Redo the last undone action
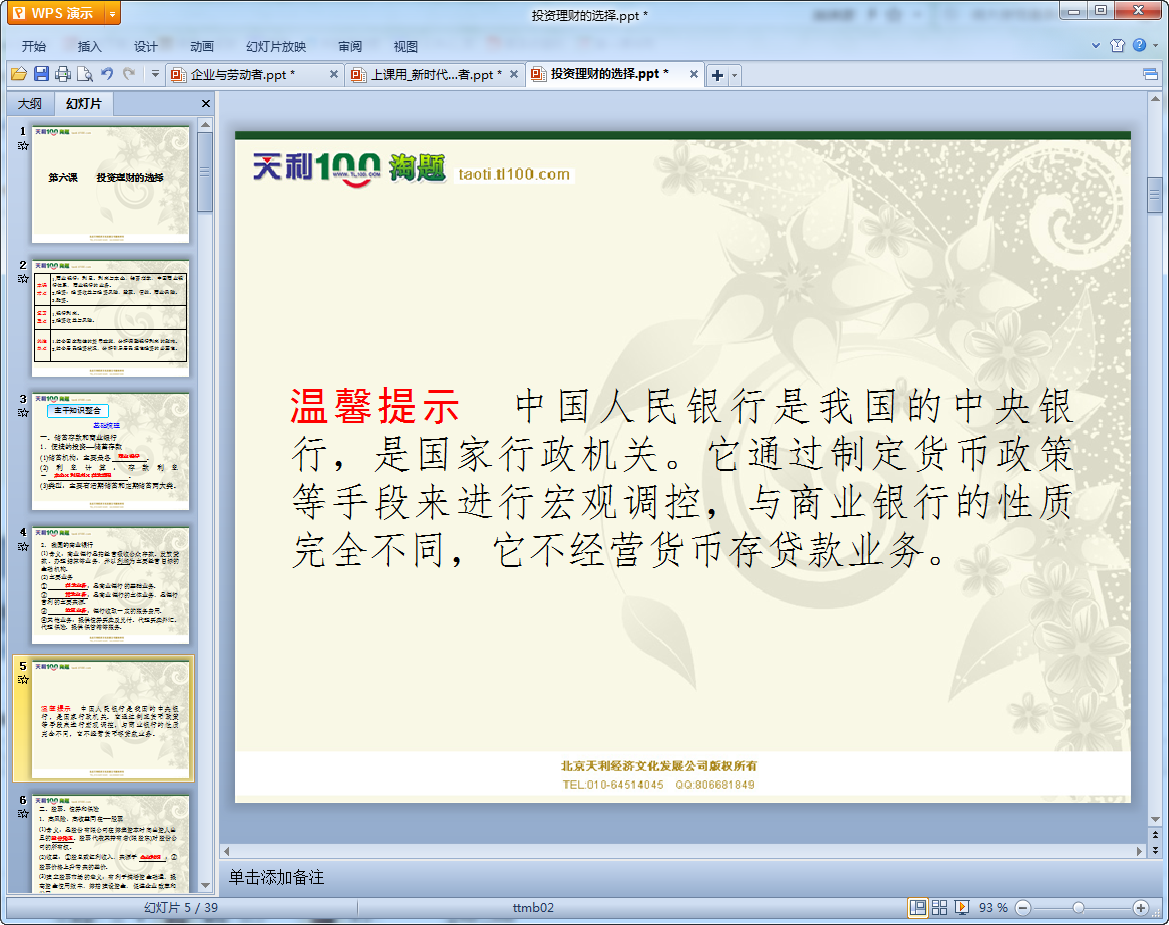1169x925 pixels. 129,74
